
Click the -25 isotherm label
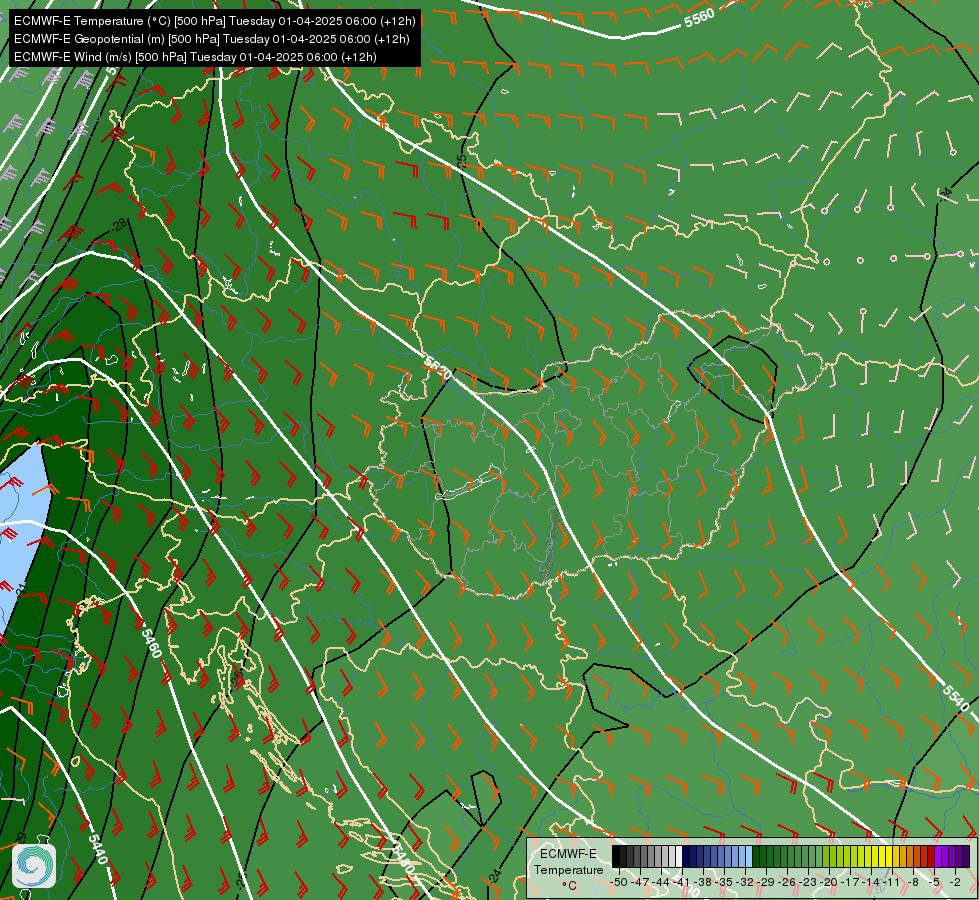tap(461, 161)
